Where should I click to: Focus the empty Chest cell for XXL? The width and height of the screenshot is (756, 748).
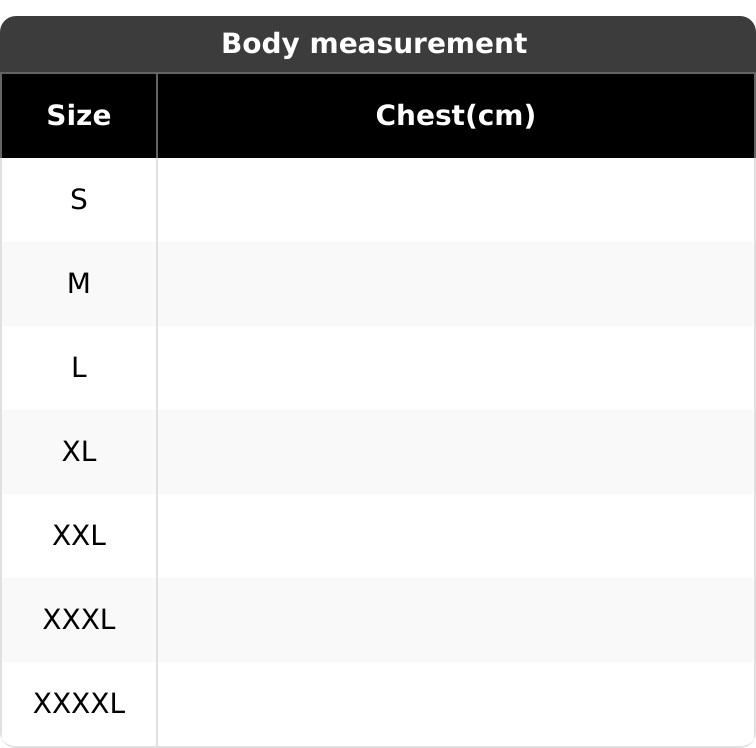click(x=455, y=536)
